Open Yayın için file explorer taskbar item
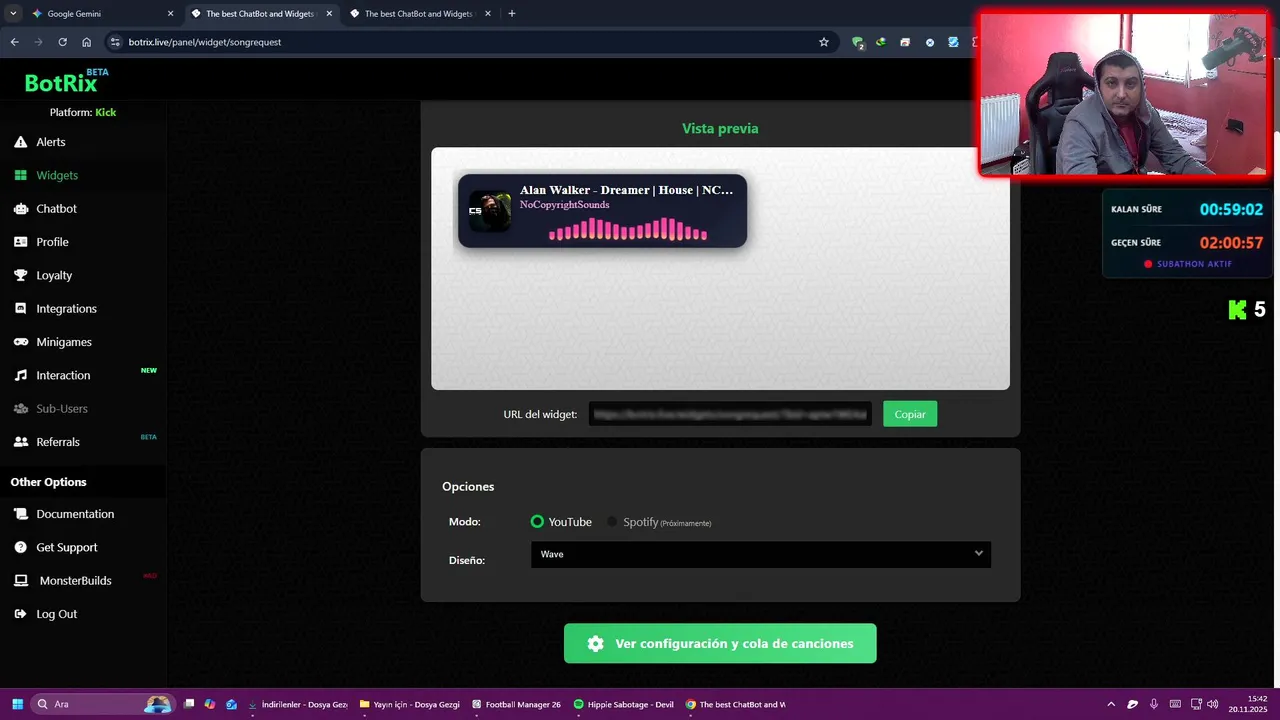The width and height of the screenshot is (1280, 720). 410,704
